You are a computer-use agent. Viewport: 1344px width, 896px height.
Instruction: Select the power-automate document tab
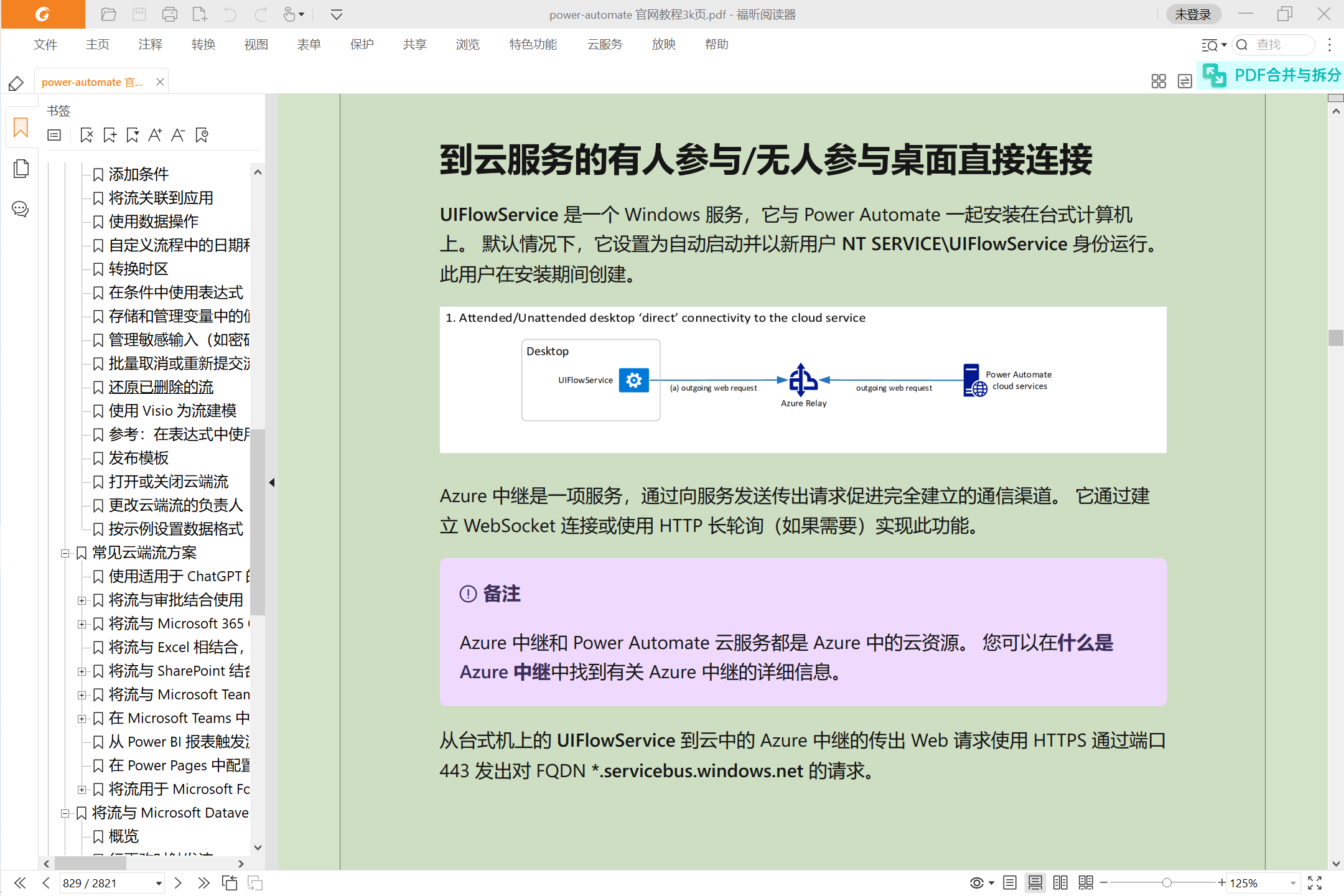pyautogui.click(x=92, y=82)
